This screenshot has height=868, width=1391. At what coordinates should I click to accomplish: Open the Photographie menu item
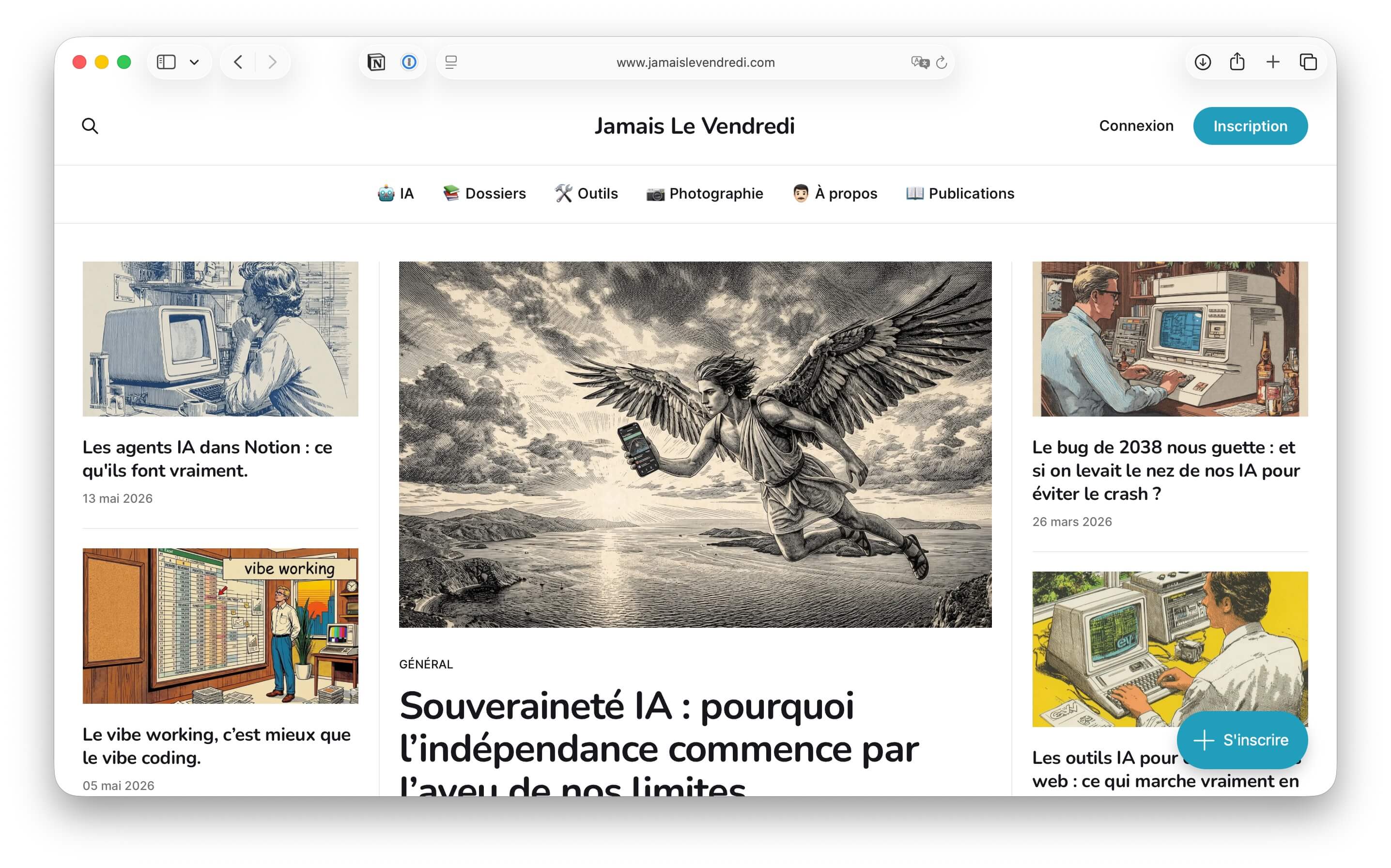point(705,193)
